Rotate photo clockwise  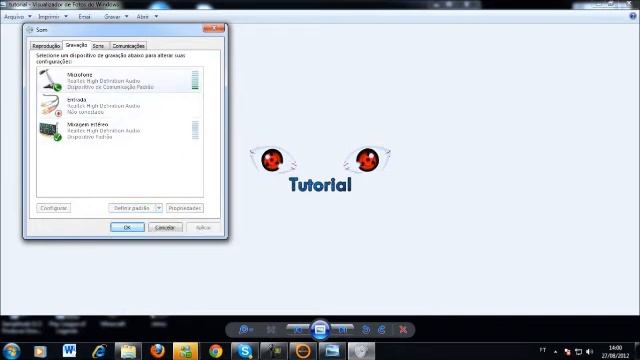coord(382,329)
